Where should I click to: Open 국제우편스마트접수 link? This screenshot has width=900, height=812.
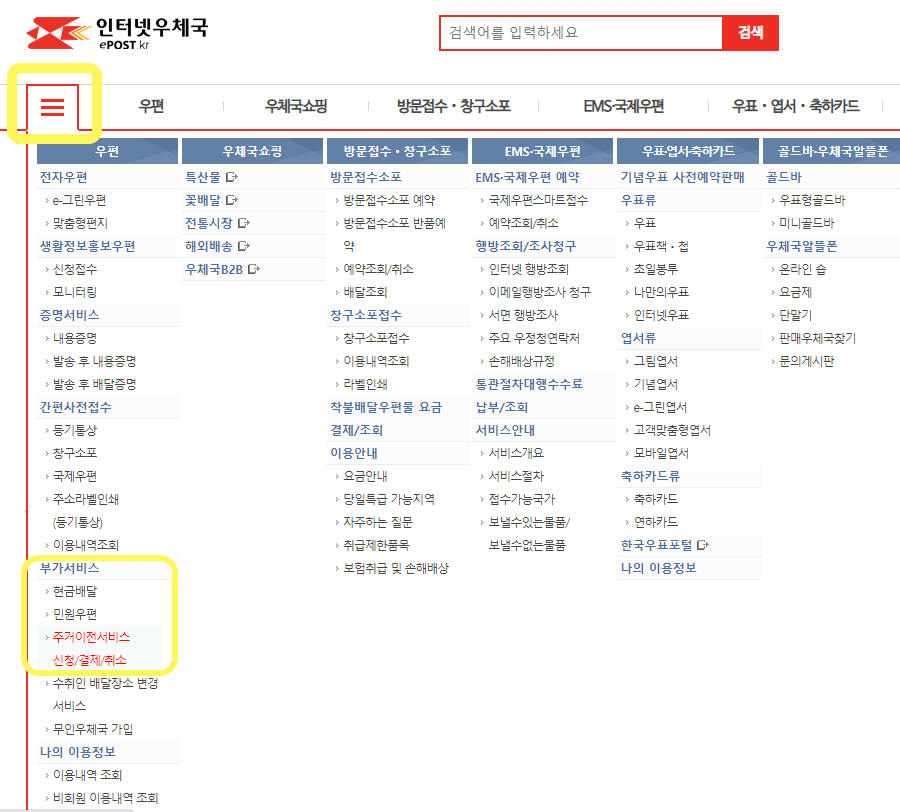pos(538,200)
